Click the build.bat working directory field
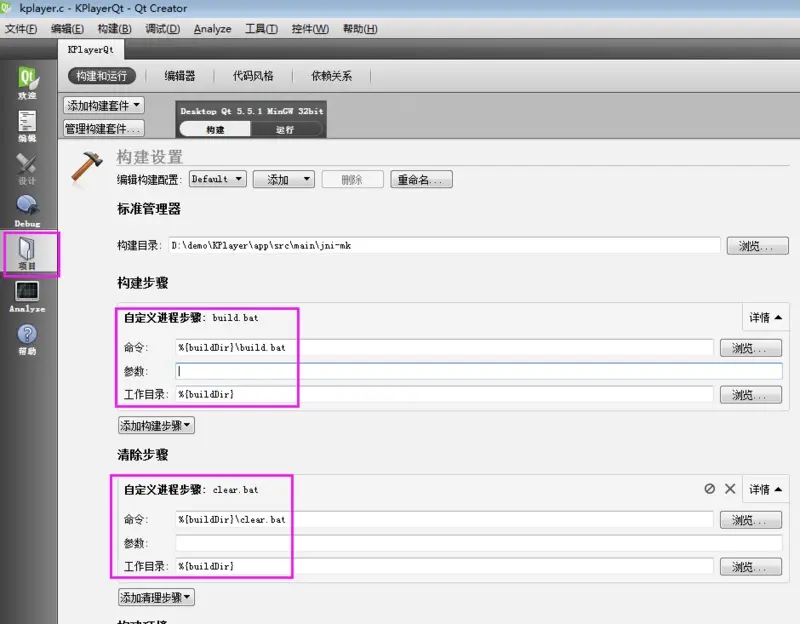 [x=444, y=394]
